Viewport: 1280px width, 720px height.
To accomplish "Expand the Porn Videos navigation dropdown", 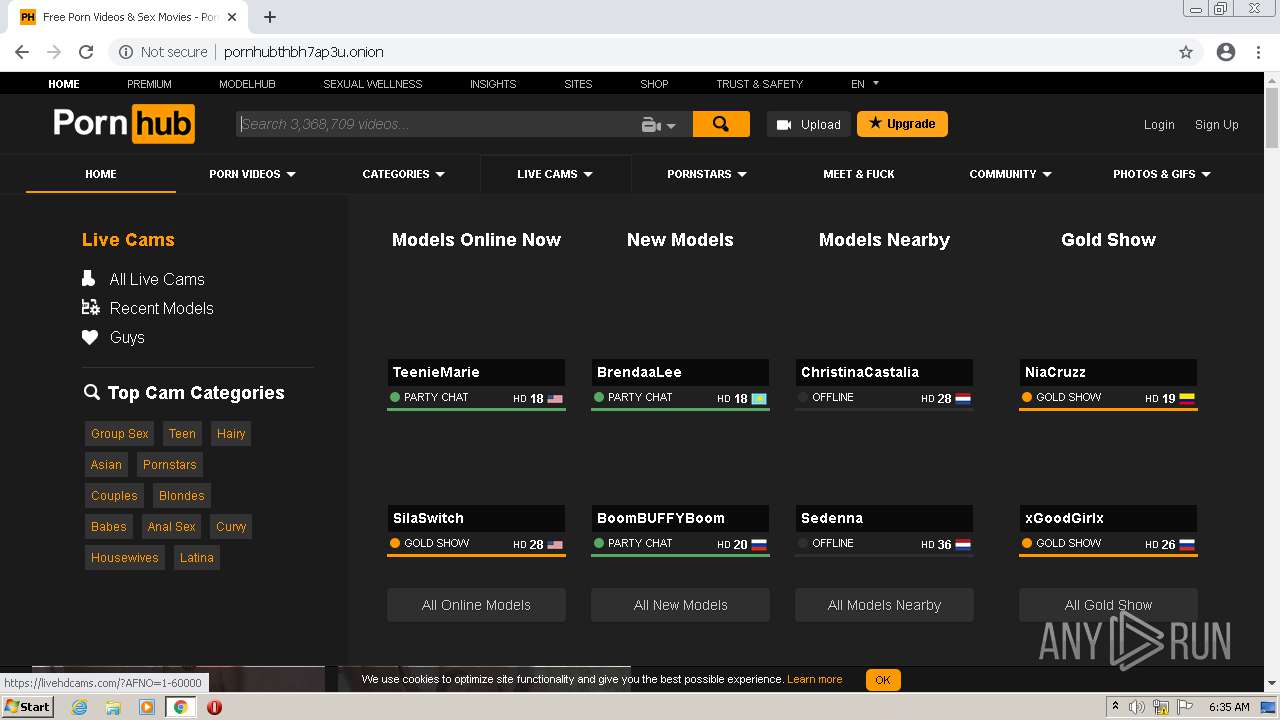I will (x=252, y=174).
